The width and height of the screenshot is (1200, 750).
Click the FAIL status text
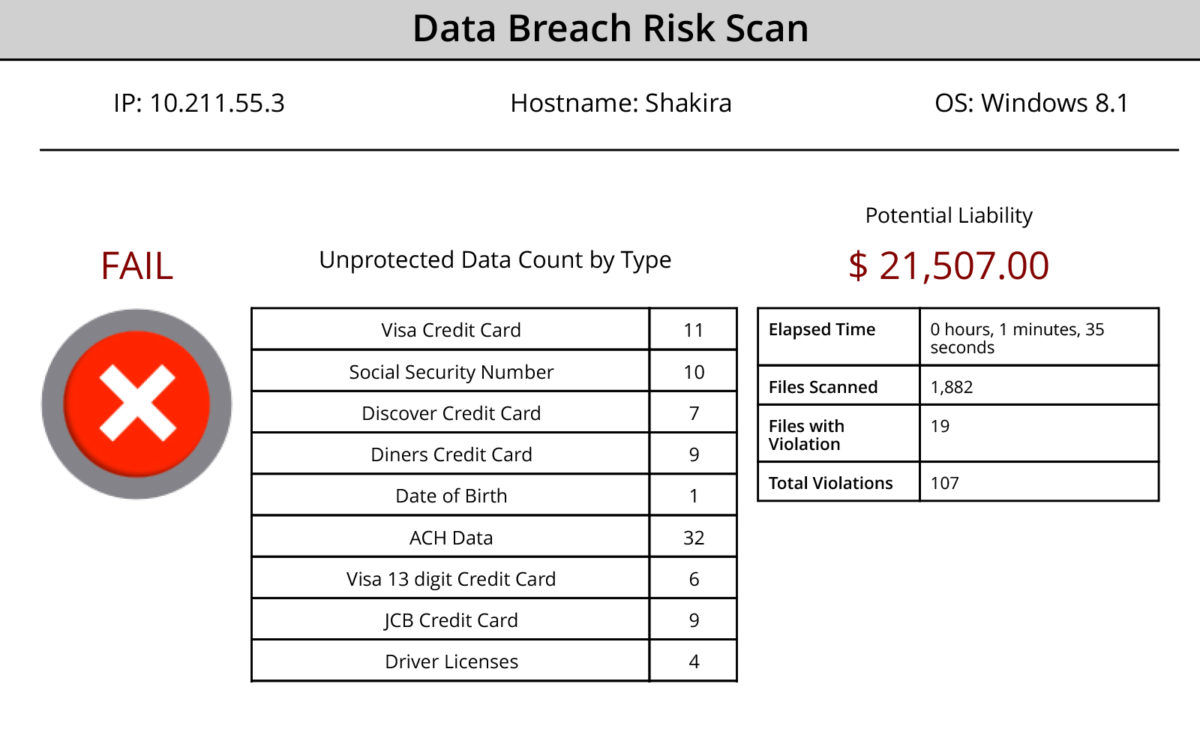point(137,266)
